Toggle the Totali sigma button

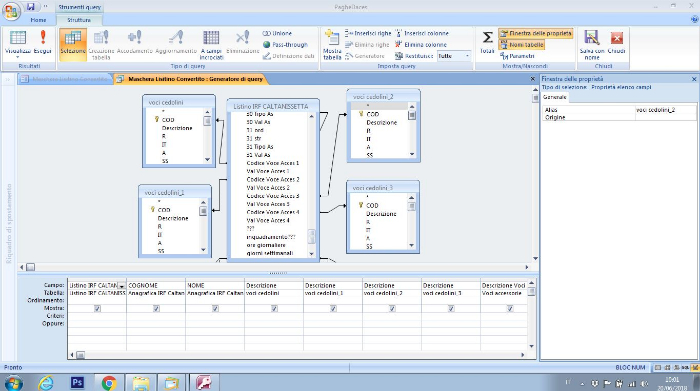487,42
